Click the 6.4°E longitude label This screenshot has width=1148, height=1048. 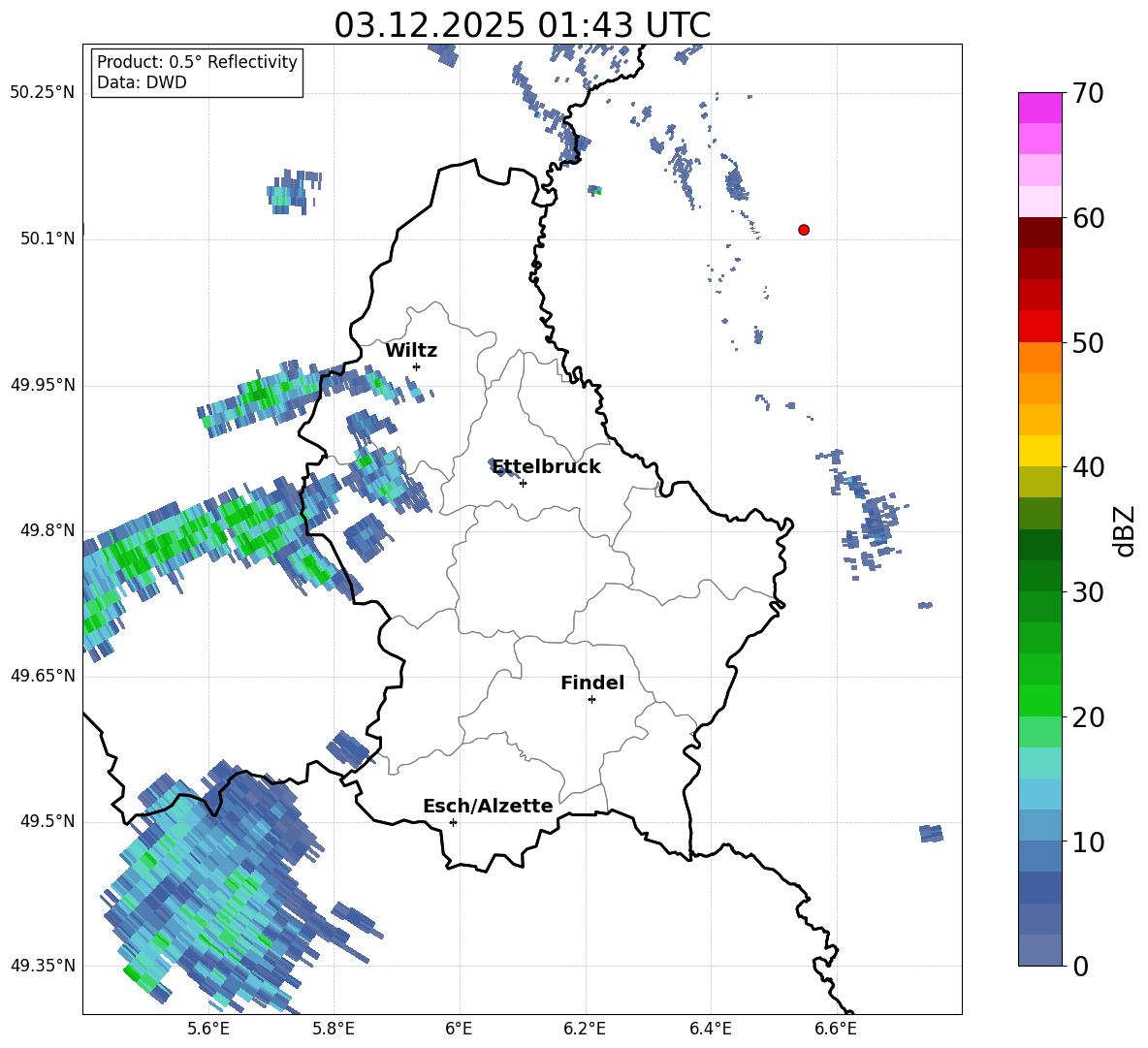click(710, 1029)
